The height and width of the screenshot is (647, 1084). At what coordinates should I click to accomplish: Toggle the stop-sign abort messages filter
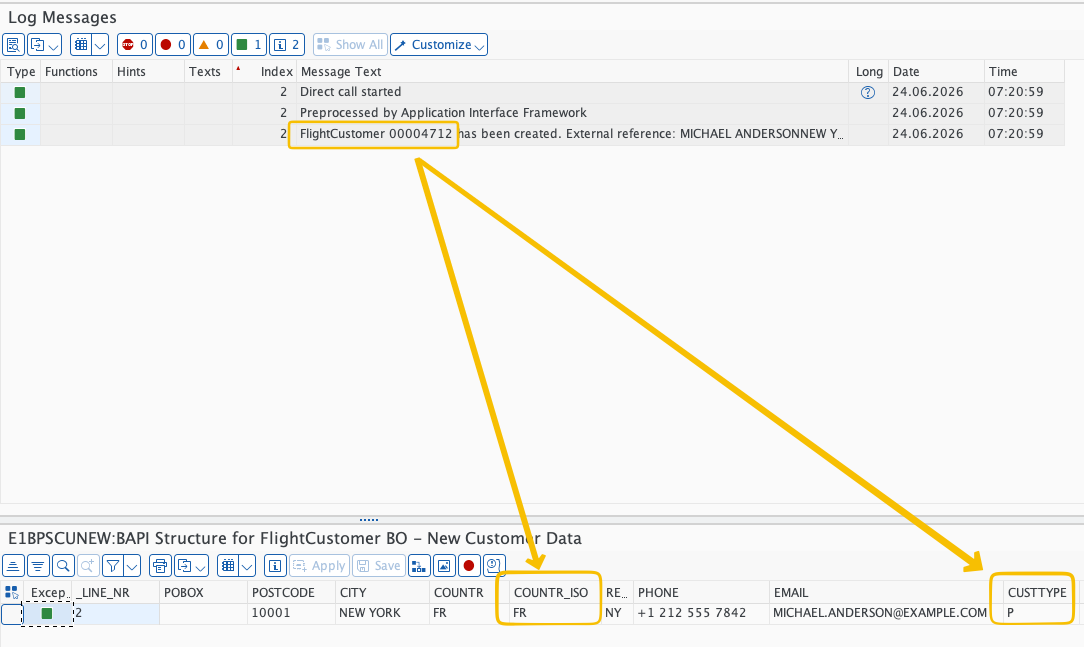(x=134, y=45)
